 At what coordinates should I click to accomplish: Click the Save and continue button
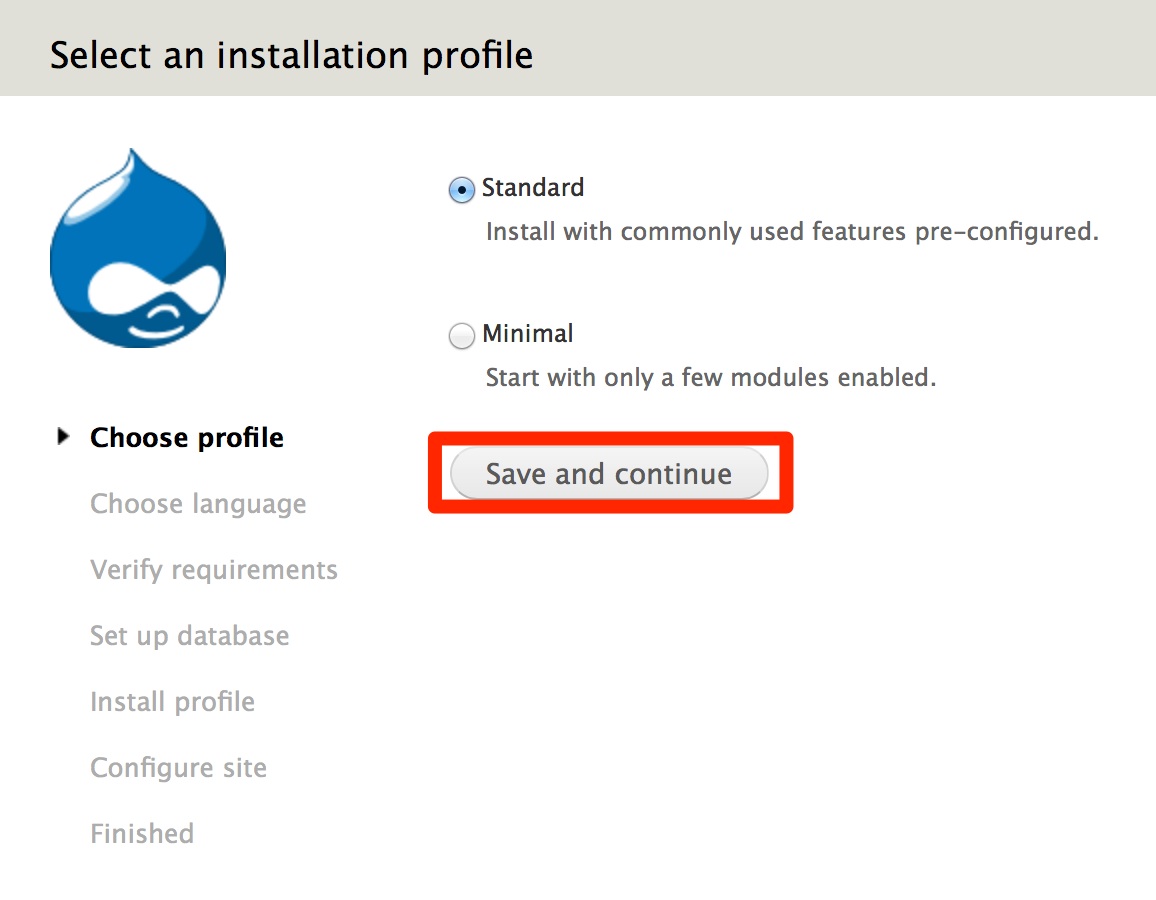(609, 473)
